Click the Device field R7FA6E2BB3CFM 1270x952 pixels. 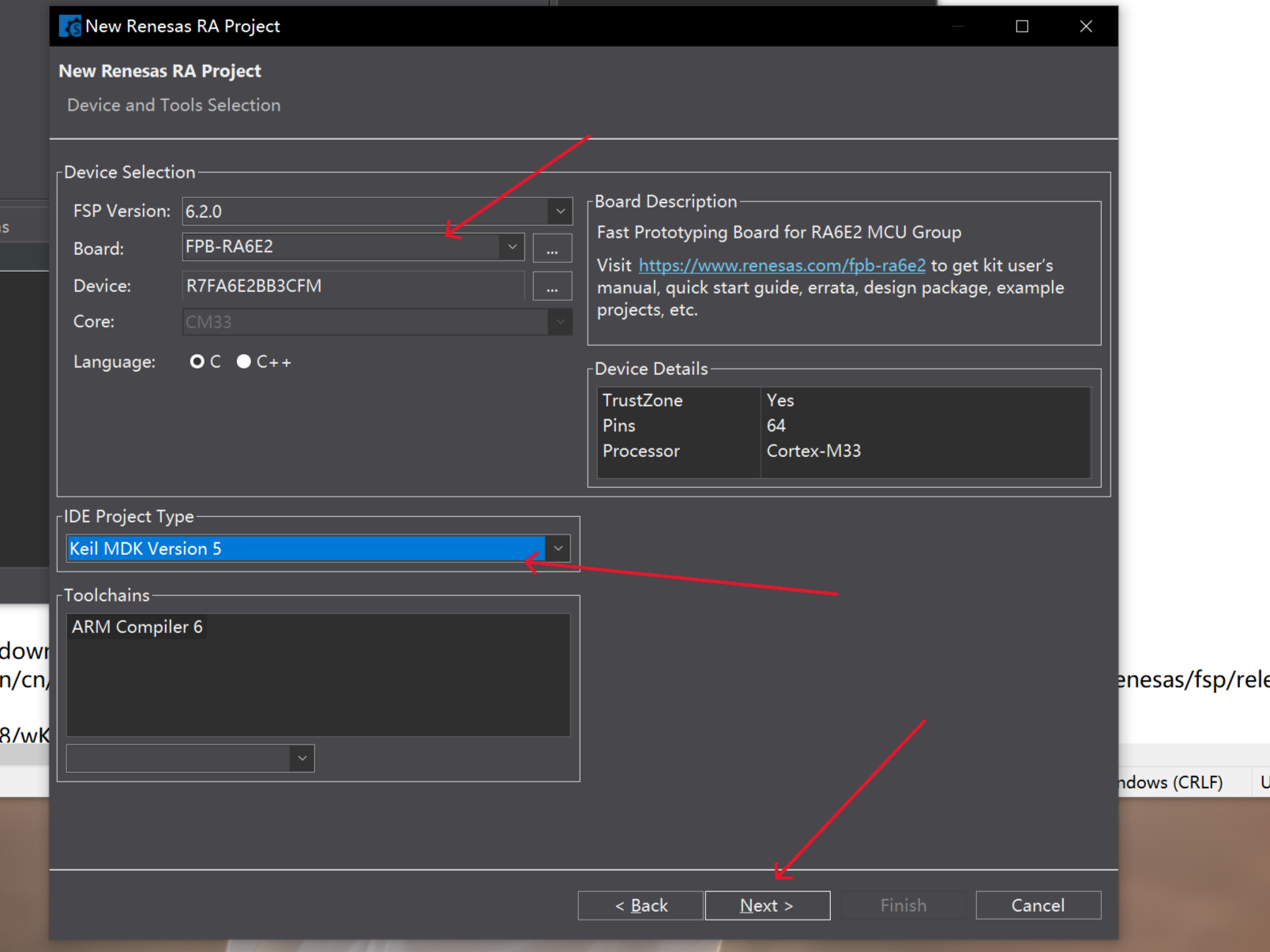tap(352, 287)
